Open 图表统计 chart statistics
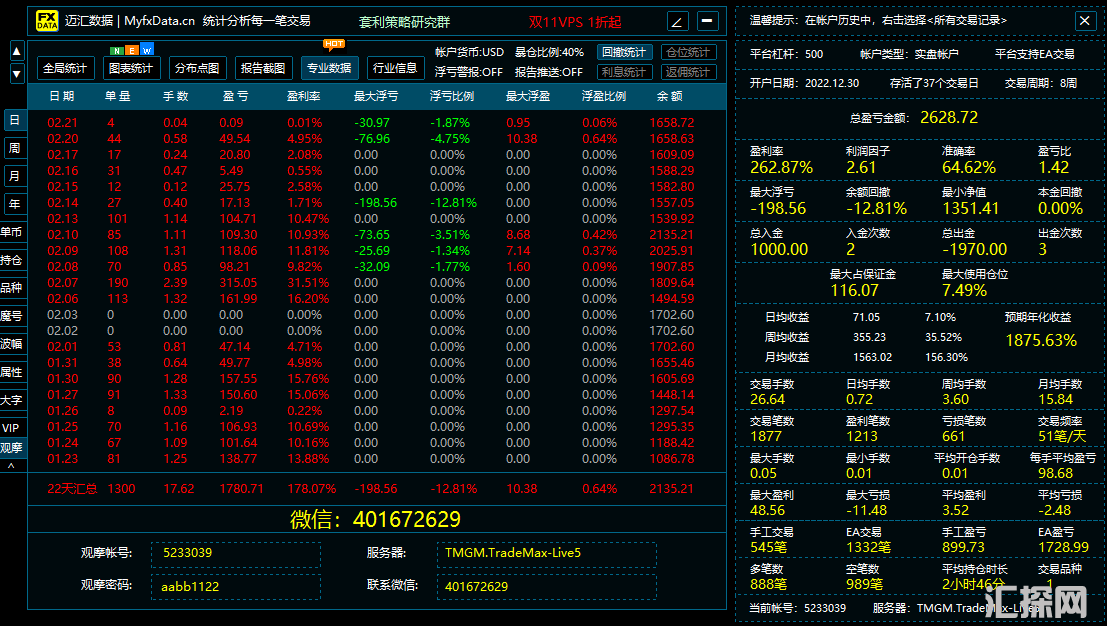The width and height of the screenshot is (1107, 626). pyautogui.click(x=131, y=68)
